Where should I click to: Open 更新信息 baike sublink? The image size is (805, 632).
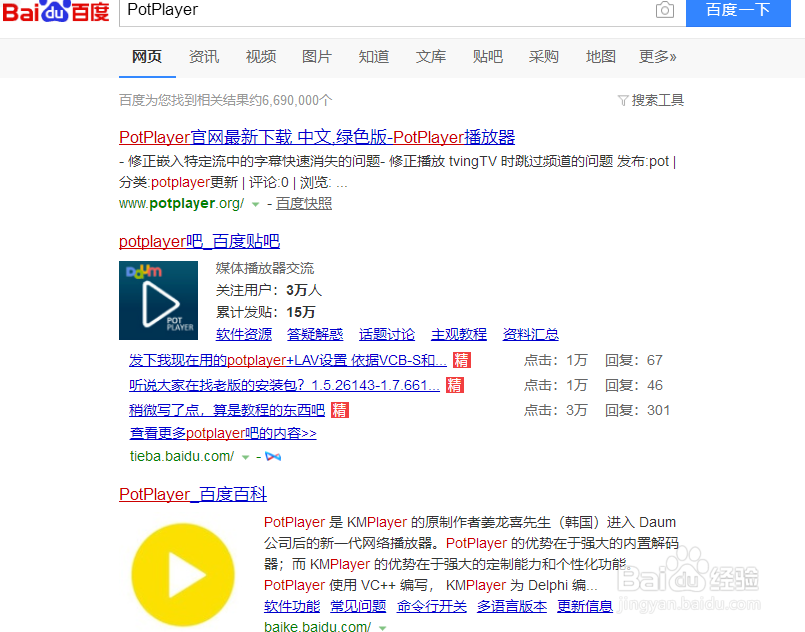coord(585,606)
